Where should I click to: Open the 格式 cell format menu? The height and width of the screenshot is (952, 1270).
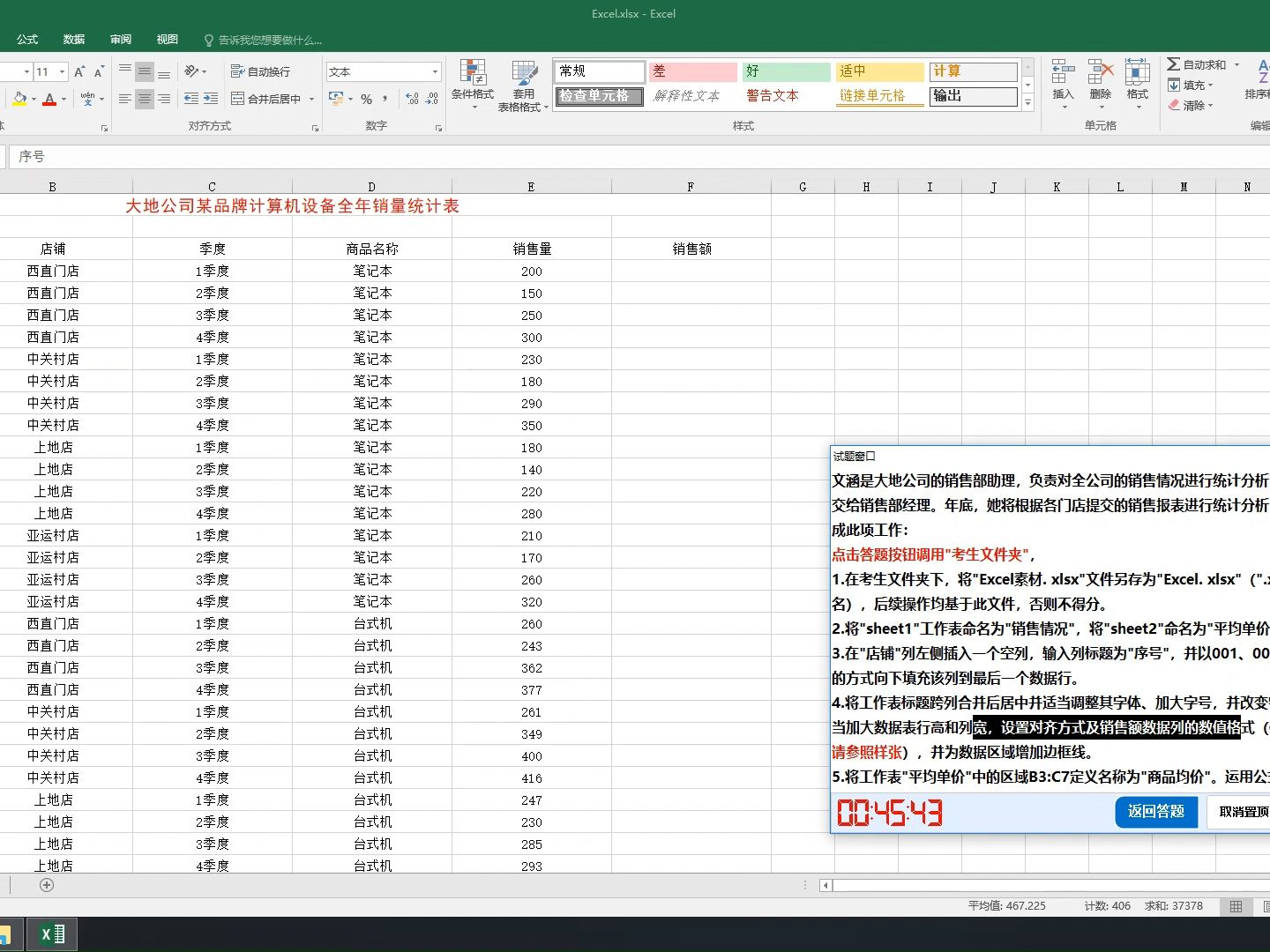(1138, 86)
